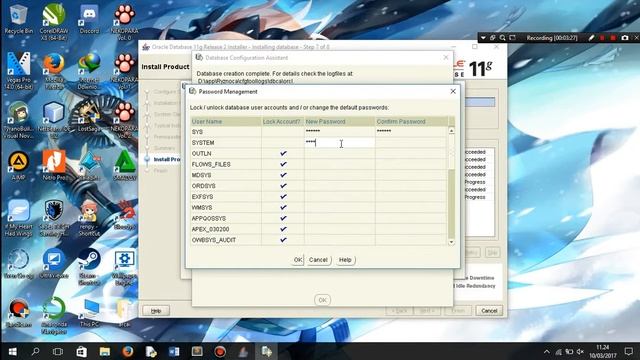Switch to Word on taskbar
640x360 pixels.
[x=174, y=351]
